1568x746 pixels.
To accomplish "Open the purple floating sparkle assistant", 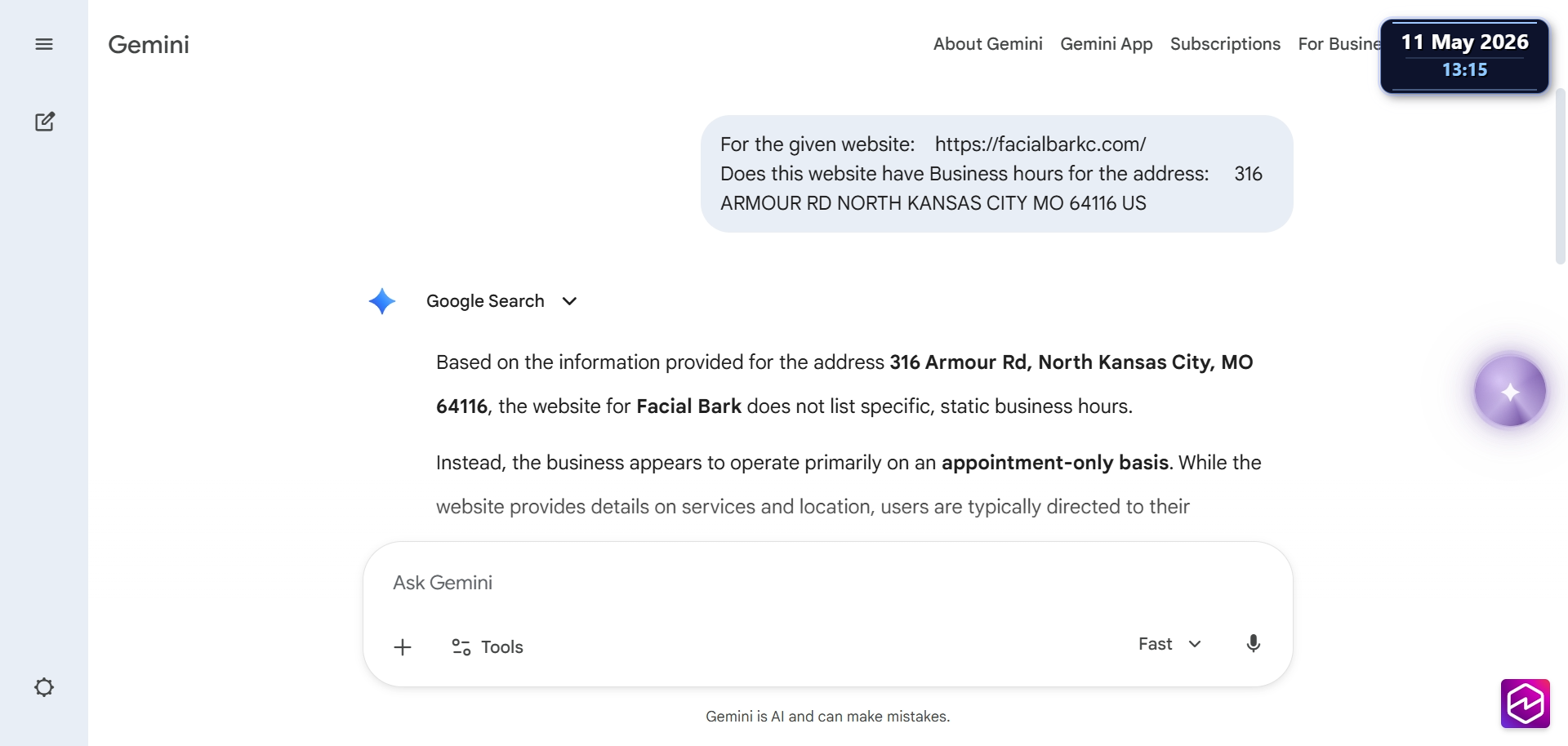I will pos(1510,392).
